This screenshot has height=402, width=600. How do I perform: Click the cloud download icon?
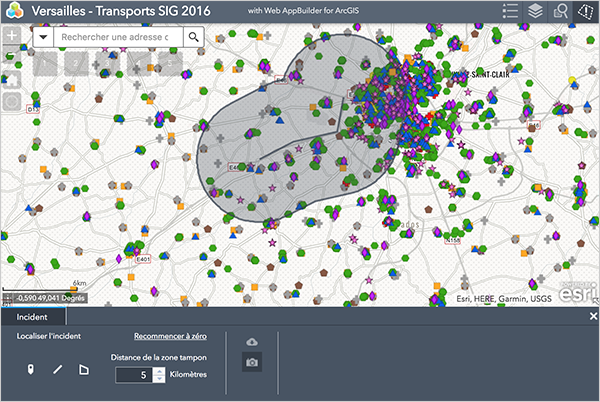[x=252, y=342]
